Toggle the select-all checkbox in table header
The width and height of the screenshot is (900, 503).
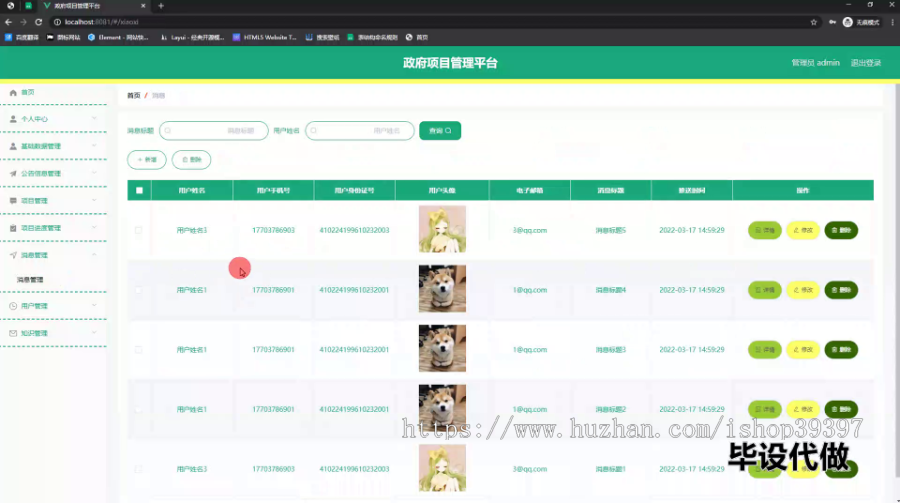point(139,190)
